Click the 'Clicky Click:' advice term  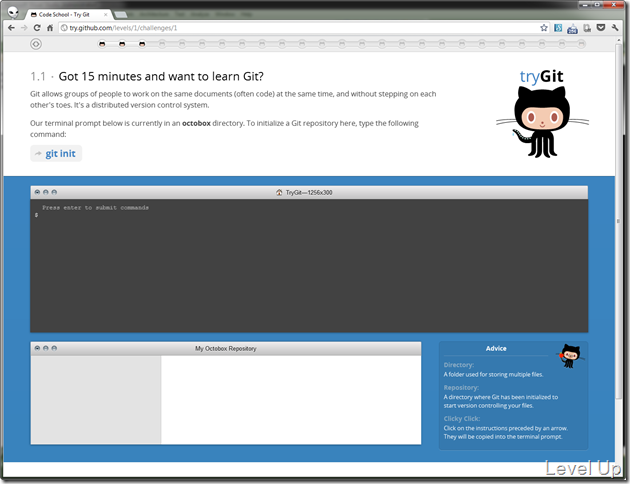[462, 419]
